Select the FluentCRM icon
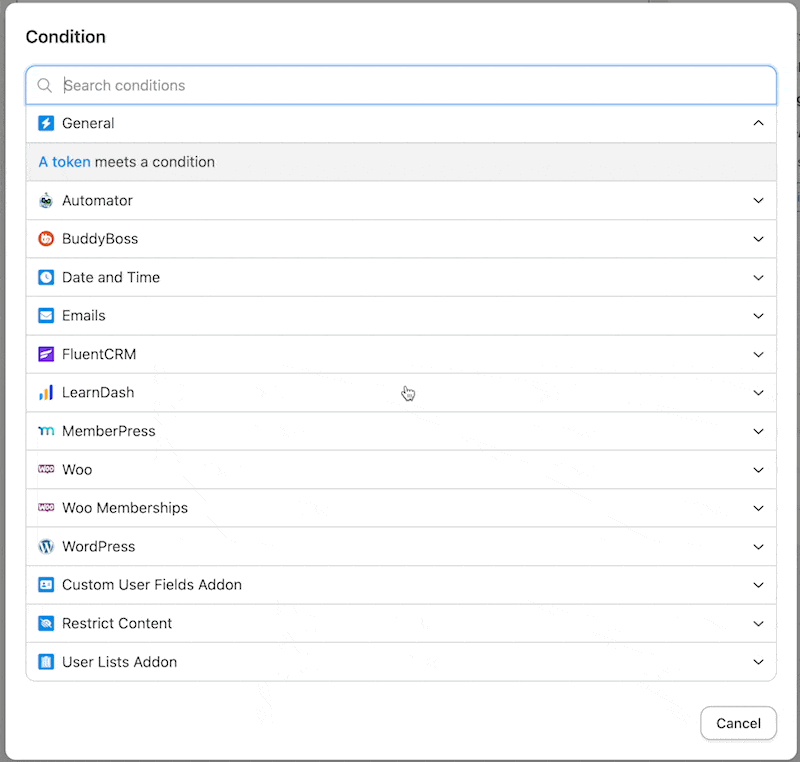The height and width of the screenshot is (762, 800). 47,354
